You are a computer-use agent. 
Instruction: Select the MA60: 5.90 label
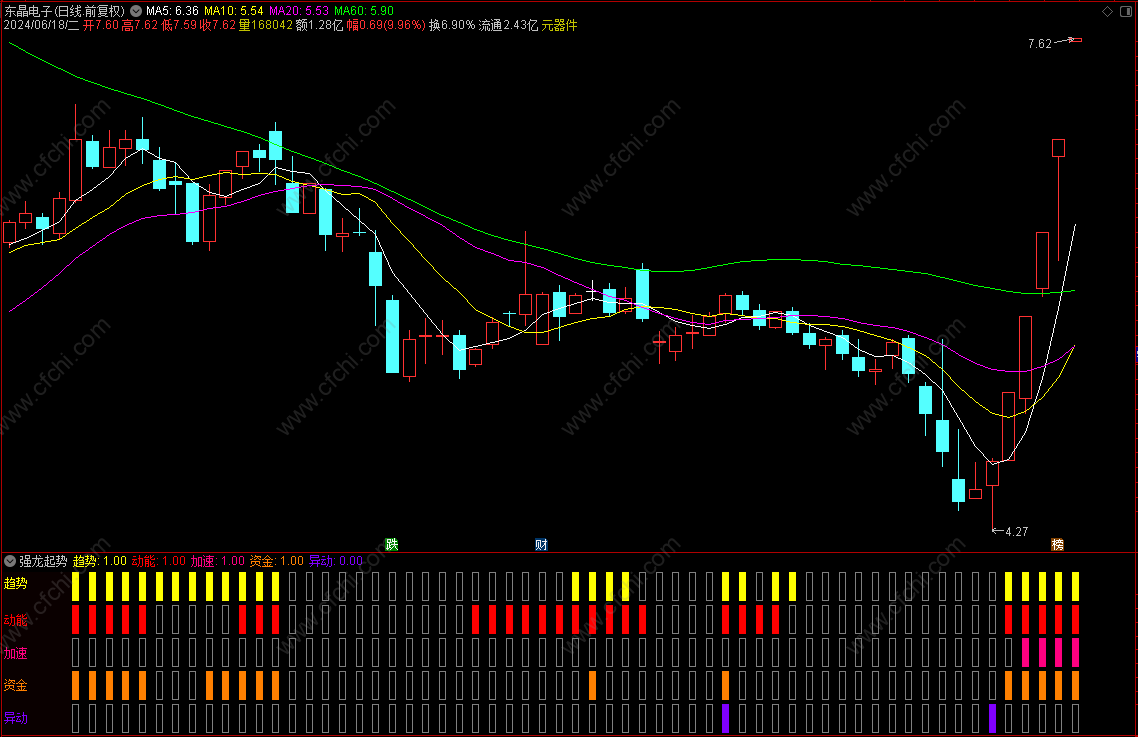[x=364, y=11]
